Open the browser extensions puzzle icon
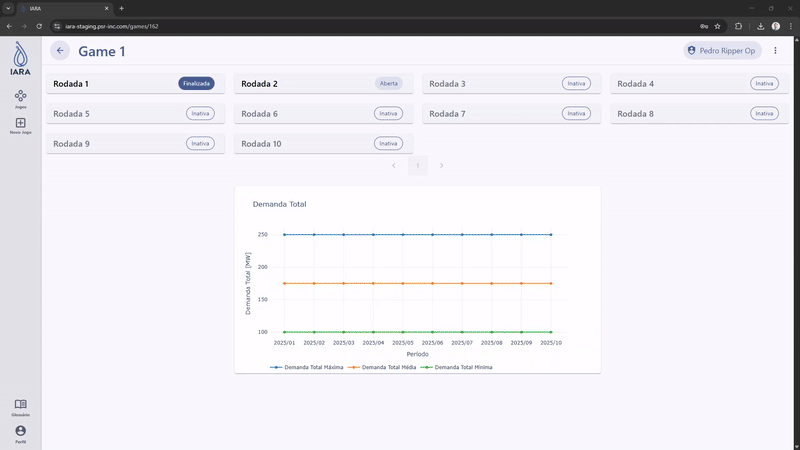 738,26
